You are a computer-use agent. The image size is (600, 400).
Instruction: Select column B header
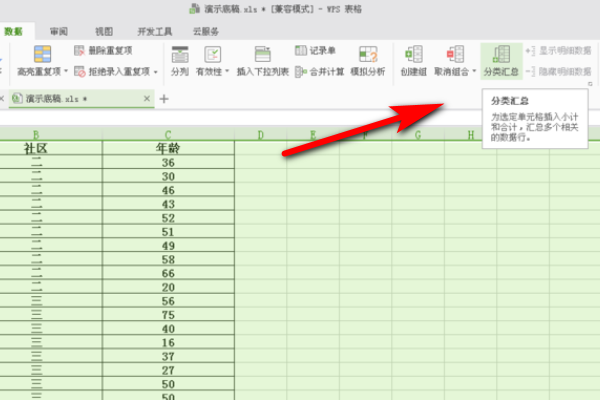click(36, 135)
